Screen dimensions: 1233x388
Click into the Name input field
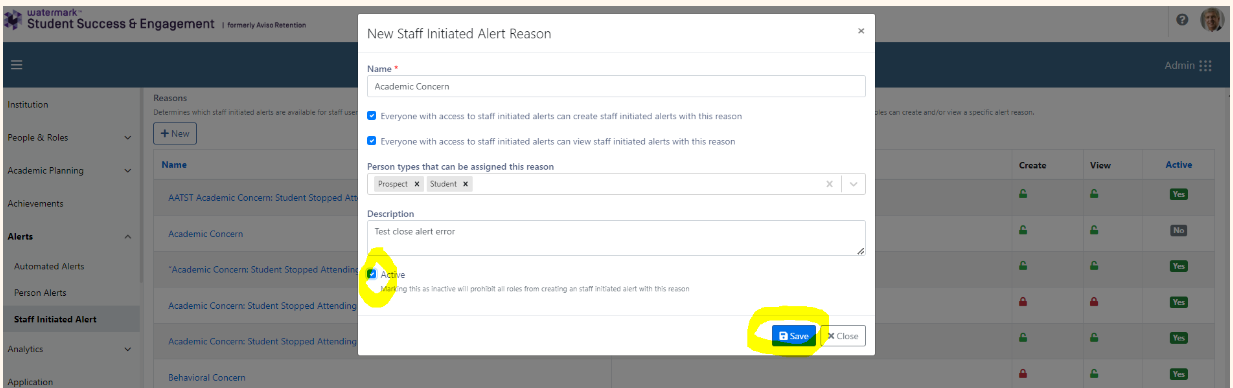pos(616,87)
